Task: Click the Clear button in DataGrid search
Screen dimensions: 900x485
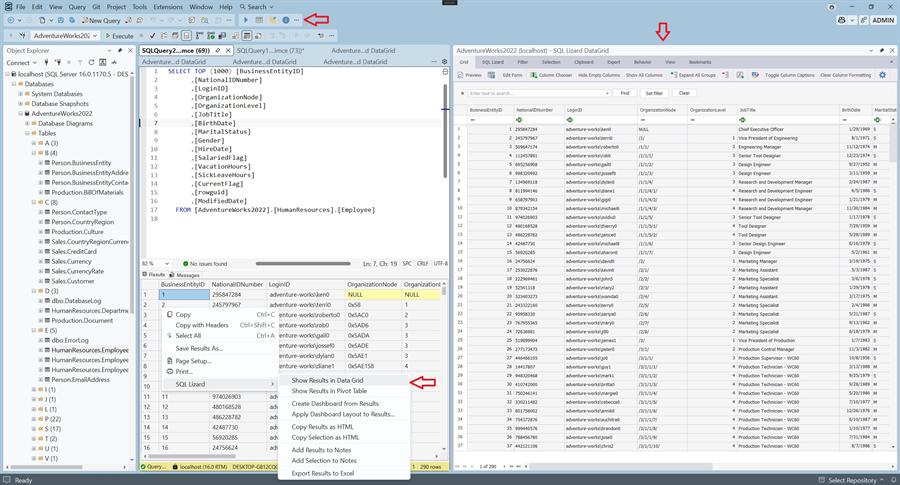Action: click(x=684, y=93)
